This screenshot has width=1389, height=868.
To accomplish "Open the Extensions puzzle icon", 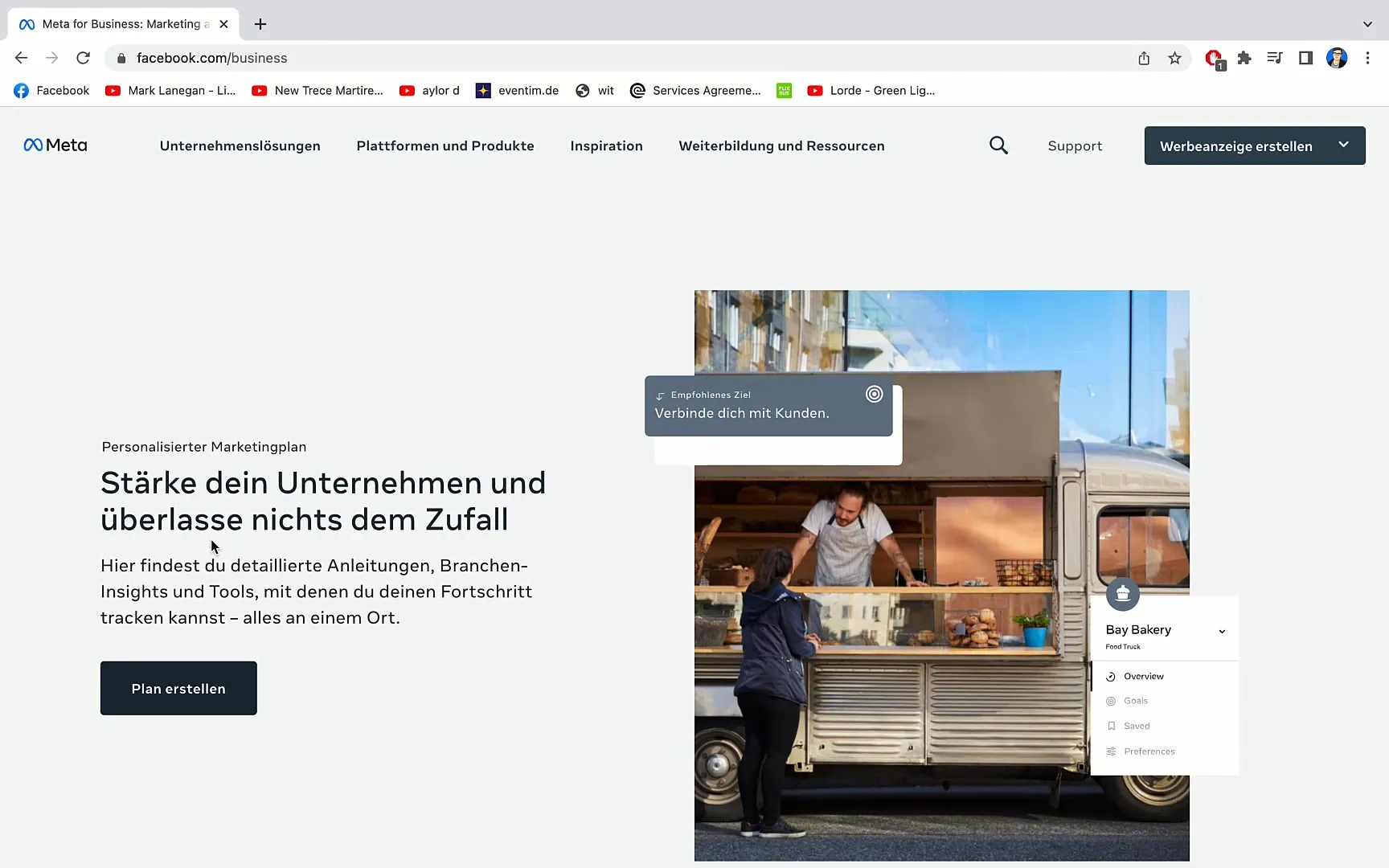I will [x=1244, y=58].
